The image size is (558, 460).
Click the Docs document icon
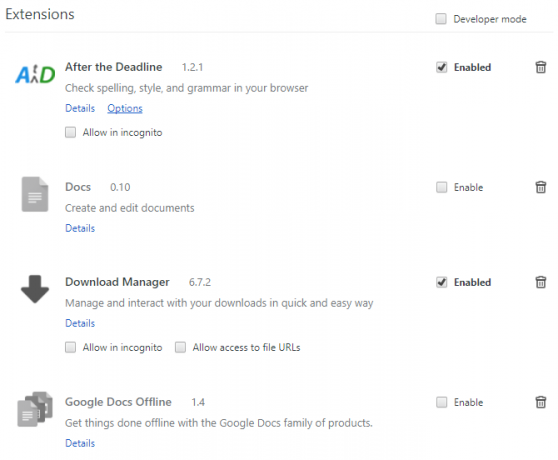pos(35,194)
